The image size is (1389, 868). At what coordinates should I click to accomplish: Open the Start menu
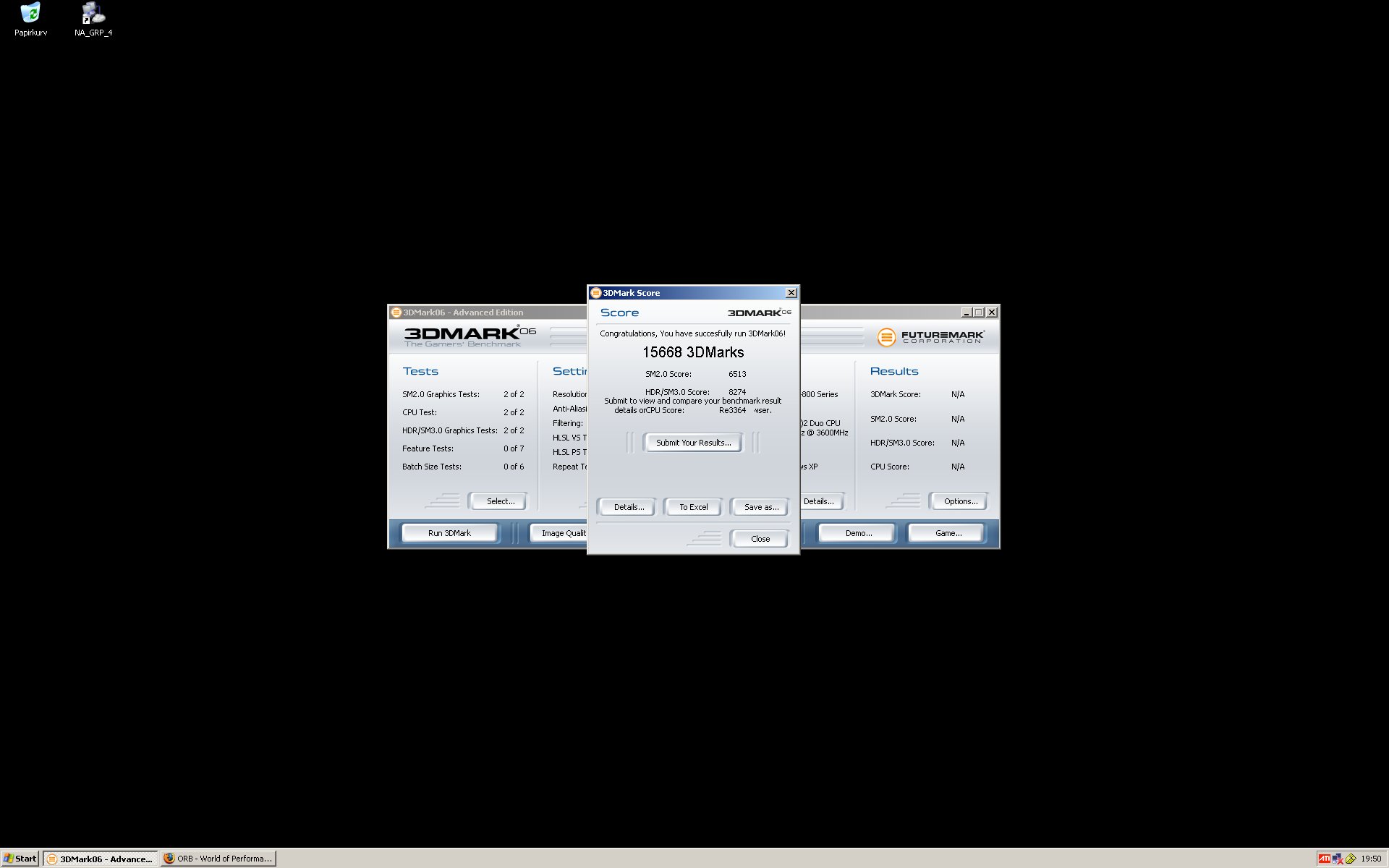[x=20, y=859]
